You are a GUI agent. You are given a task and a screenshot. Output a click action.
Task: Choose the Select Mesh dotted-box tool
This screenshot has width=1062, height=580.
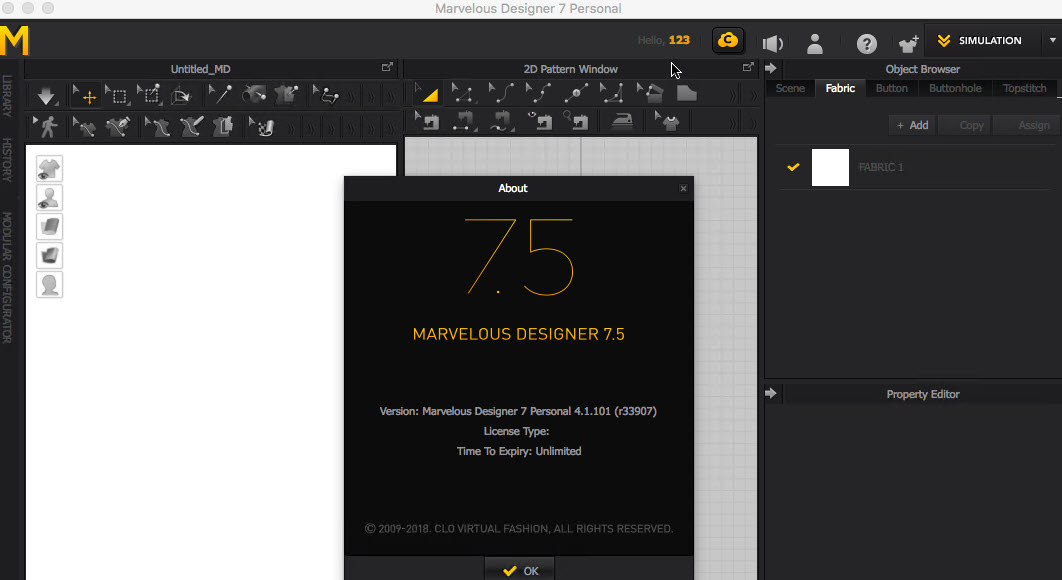(118, 96)
